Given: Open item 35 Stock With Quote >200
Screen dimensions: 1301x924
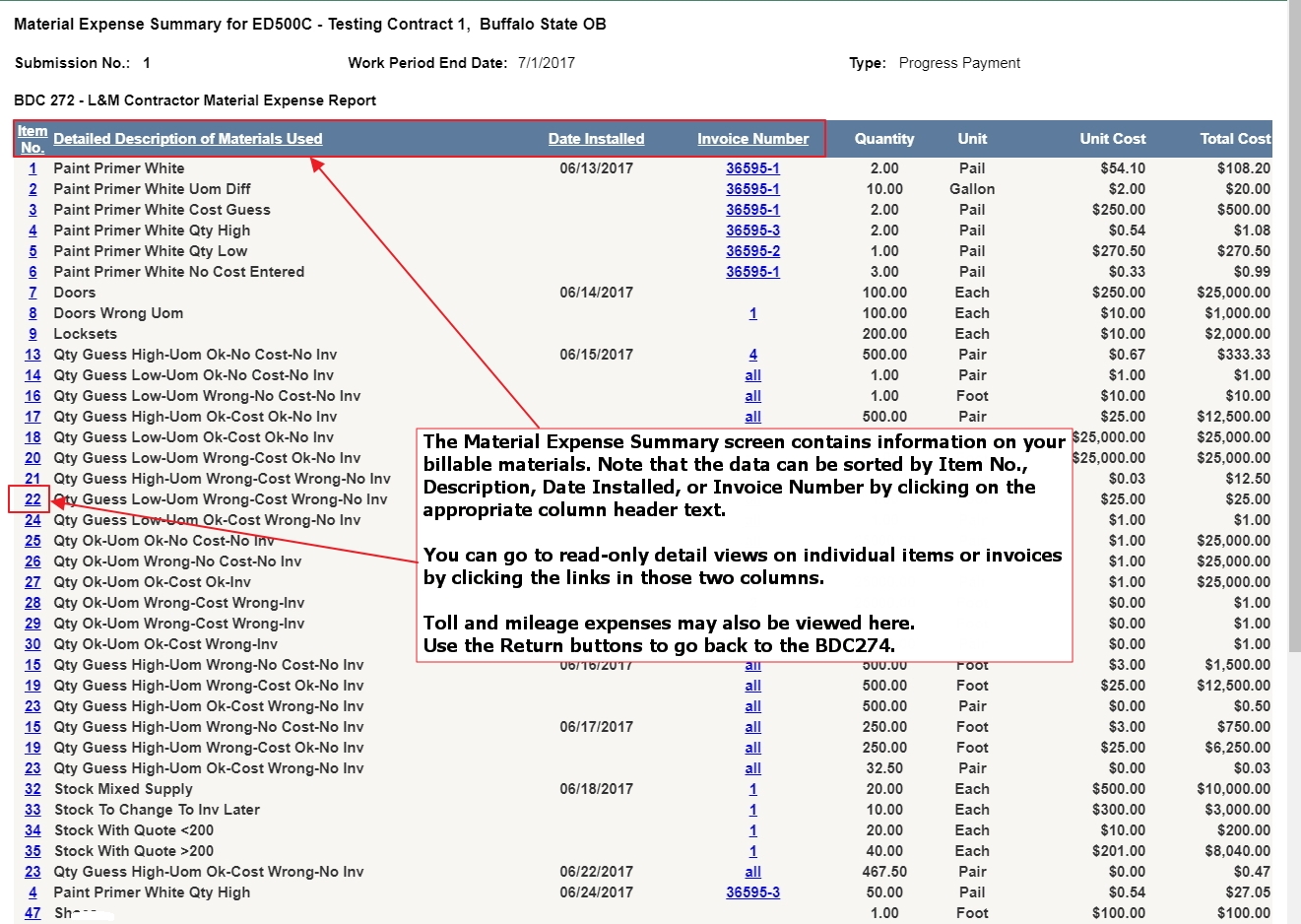Looking at the screenshot, I should click(33, 851).
